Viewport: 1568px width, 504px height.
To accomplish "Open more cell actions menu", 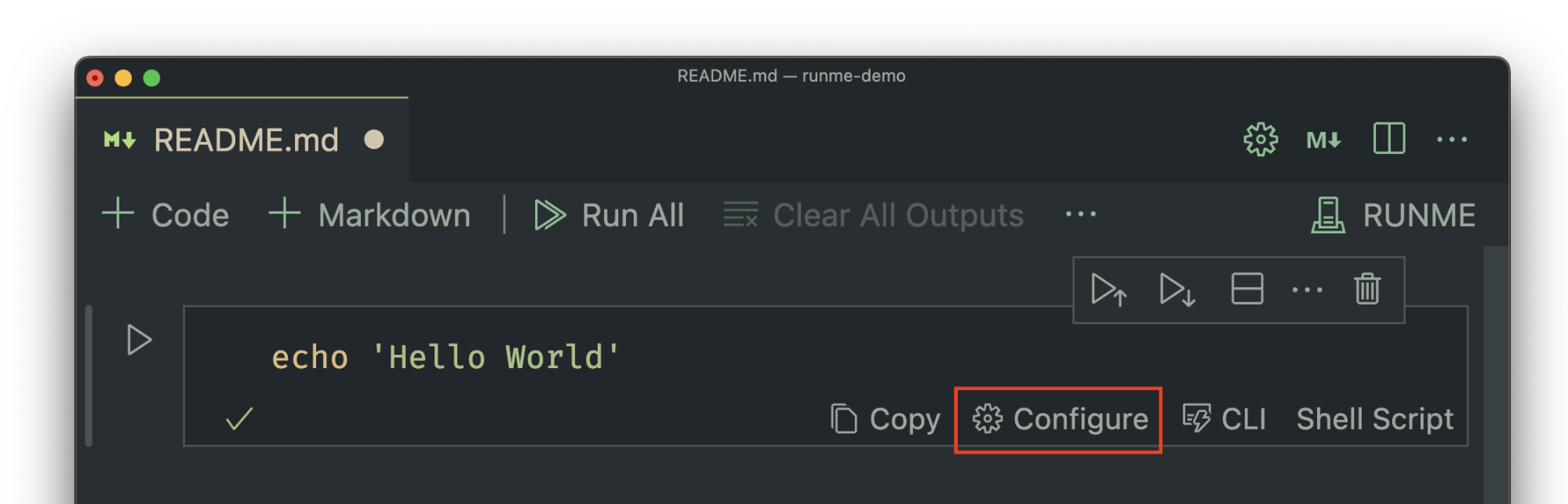I will click(1307, 290).
